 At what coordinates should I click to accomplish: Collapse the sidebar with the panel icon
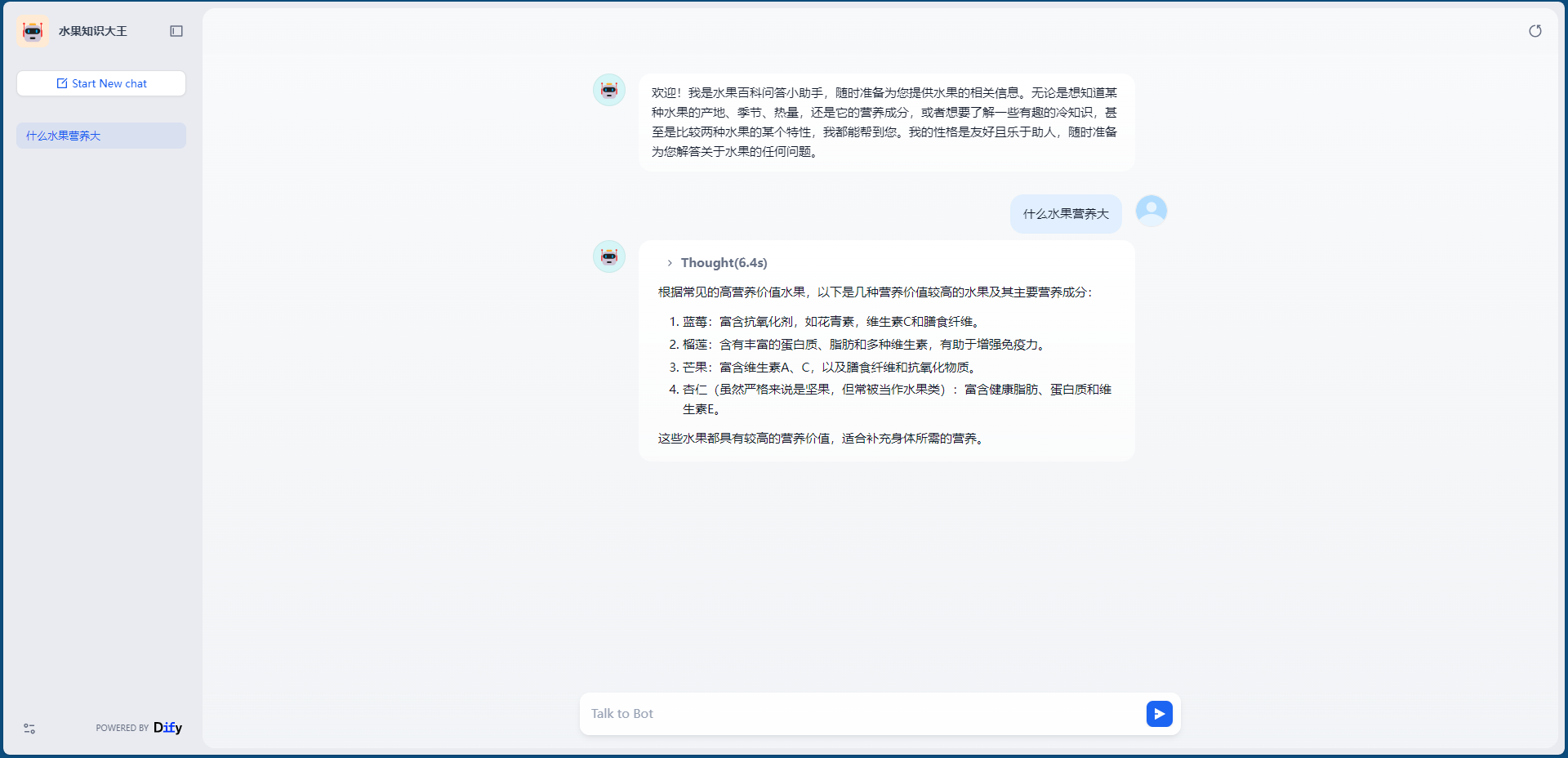(x=176, y=31)
